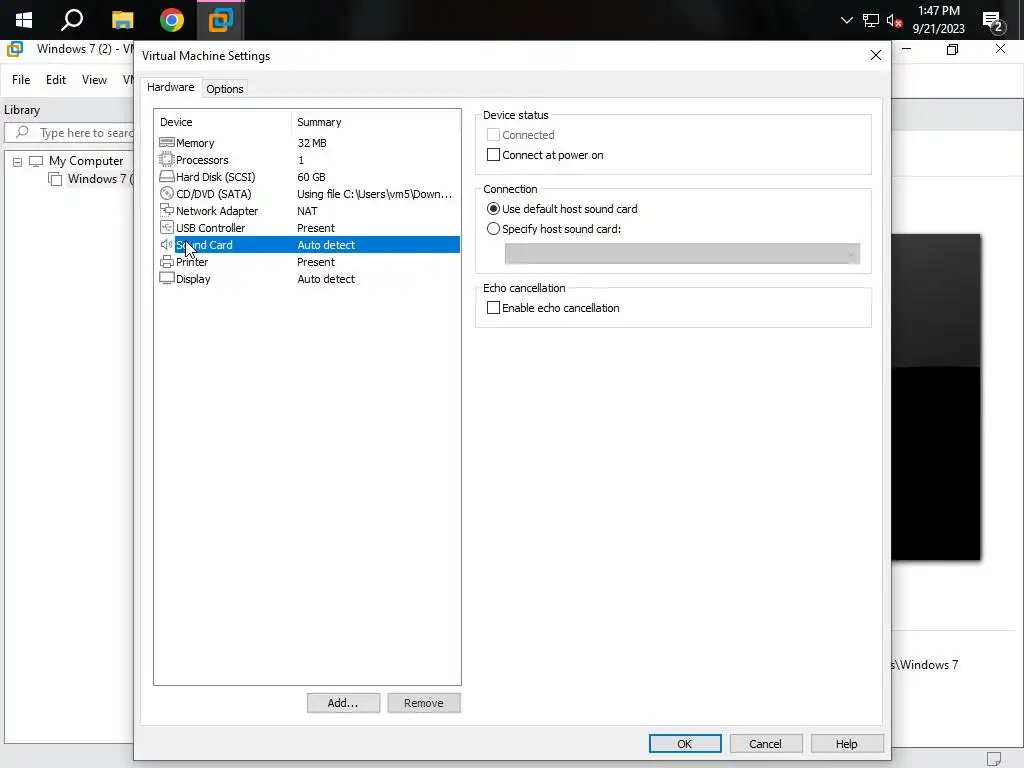
Task: Click the Windows 7 VM icon in Library
Action: (x=56, y=179)
